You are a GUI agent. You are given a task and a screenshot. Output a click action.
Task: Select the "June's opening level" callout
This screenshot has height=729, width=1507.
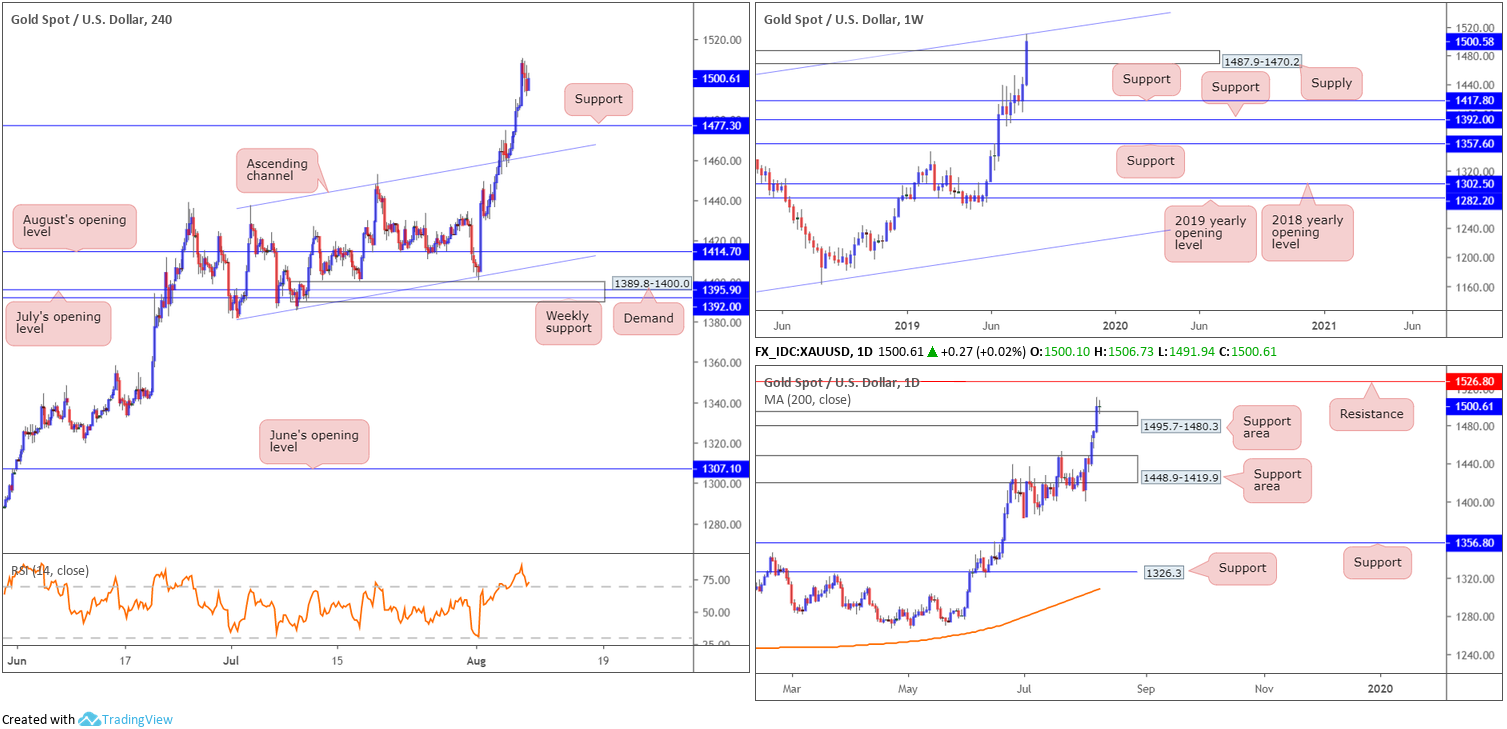(x=314, y=441)
